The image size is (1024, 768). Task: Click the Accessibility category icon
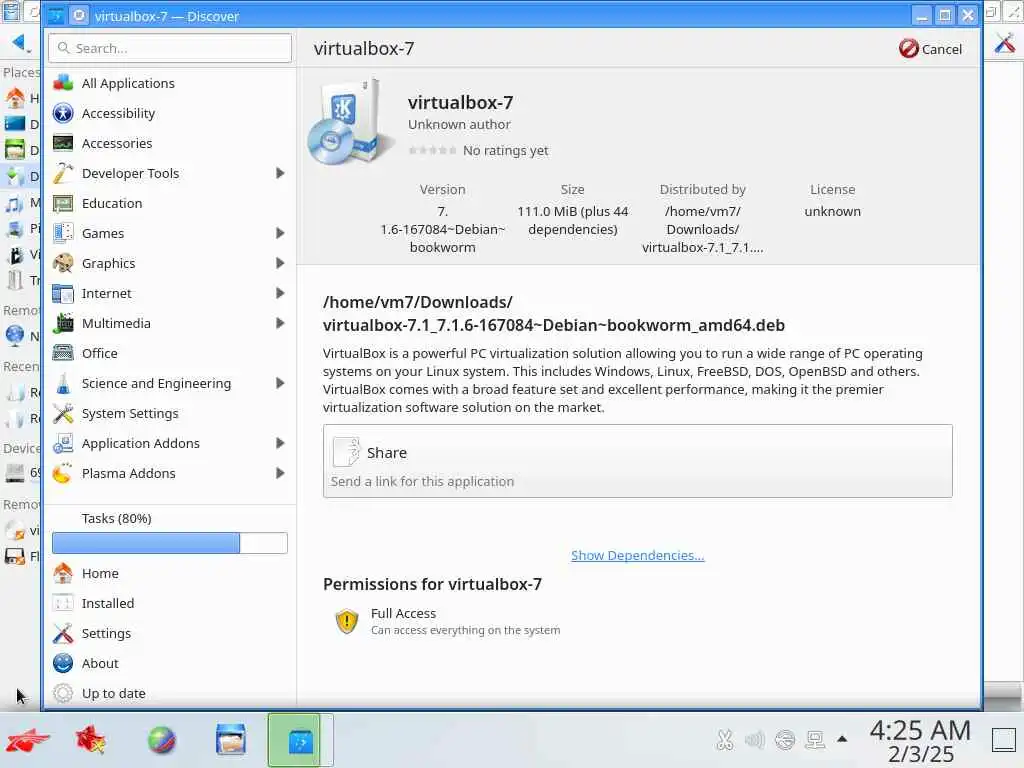(x=63, y=113)
